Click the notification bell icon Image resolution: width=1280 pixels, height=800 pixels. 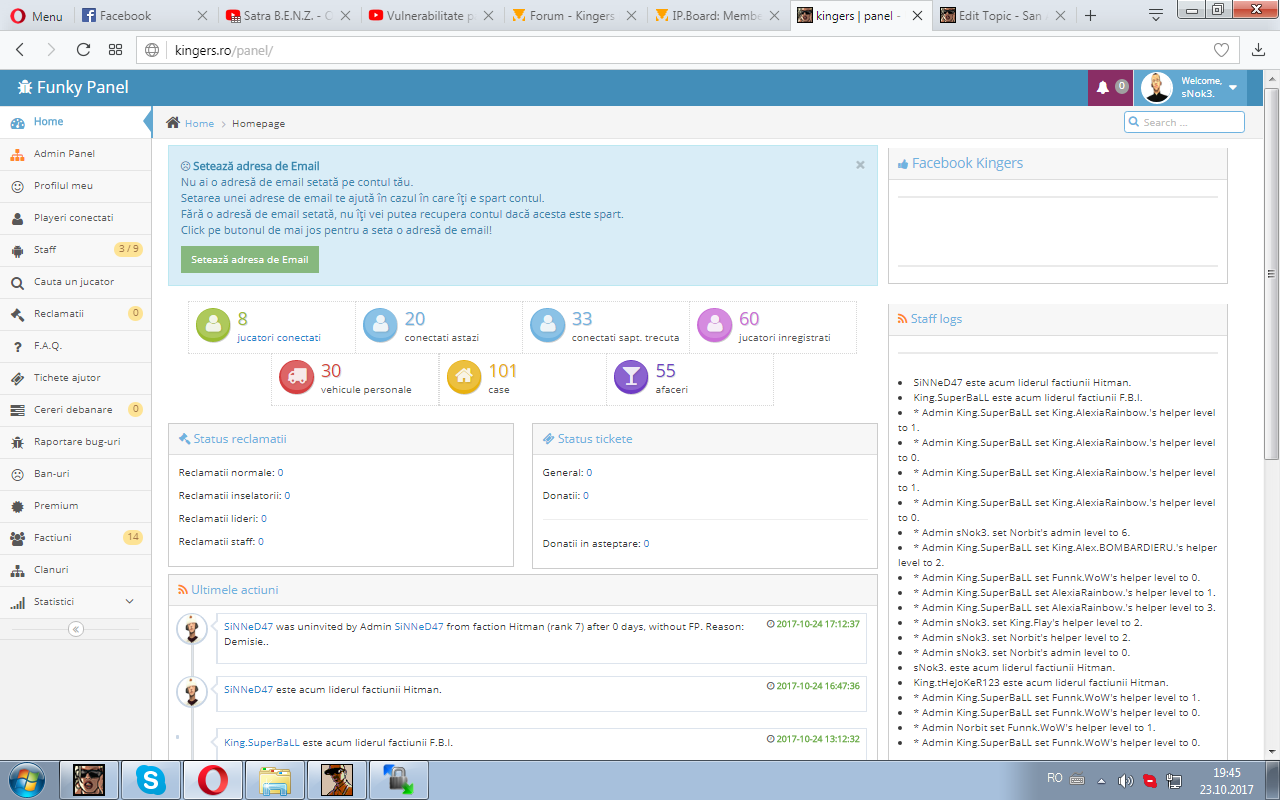tap(1103, 88)
